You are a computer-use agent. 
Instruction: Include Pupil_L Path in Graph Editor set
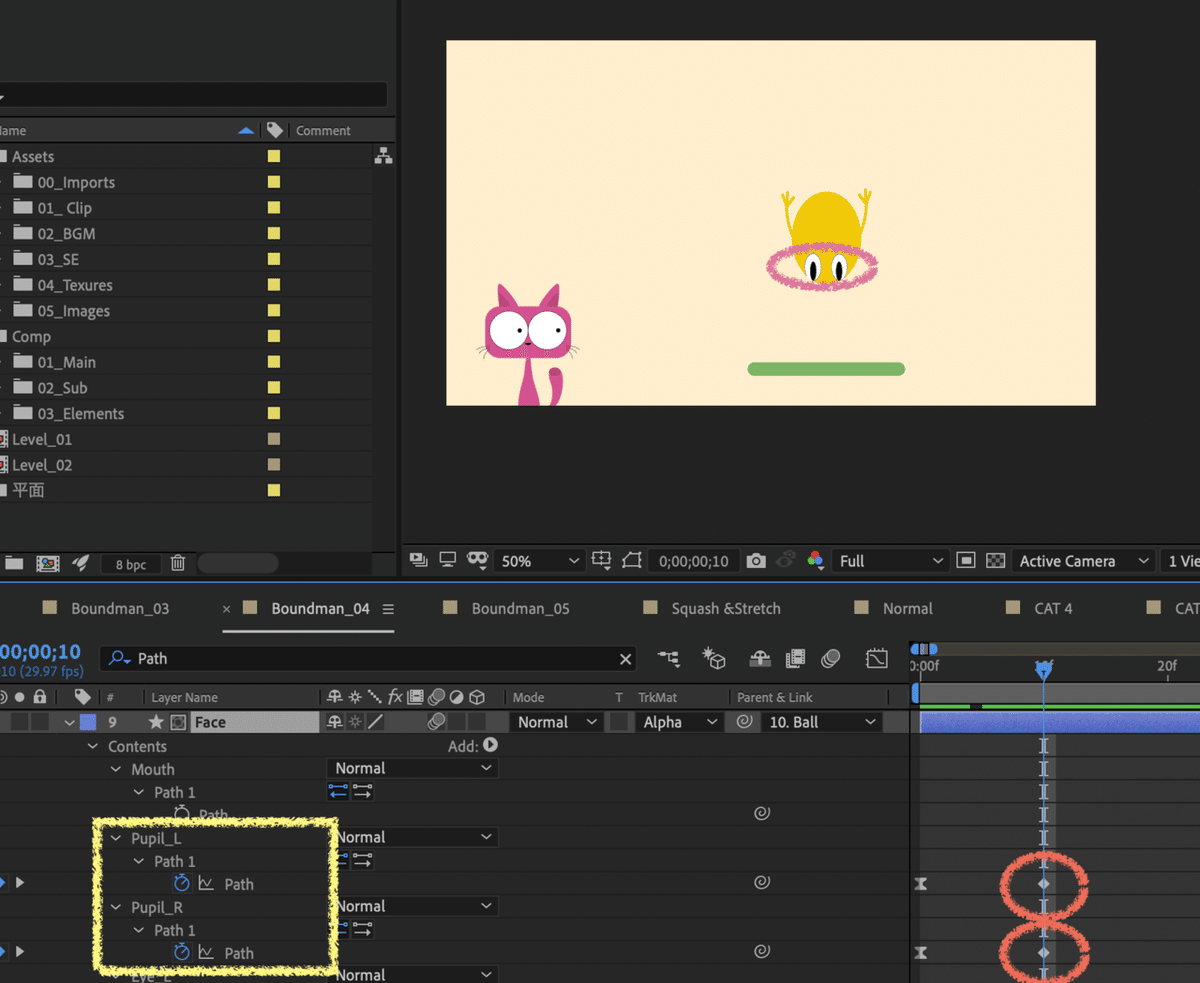tap(206, 884)
